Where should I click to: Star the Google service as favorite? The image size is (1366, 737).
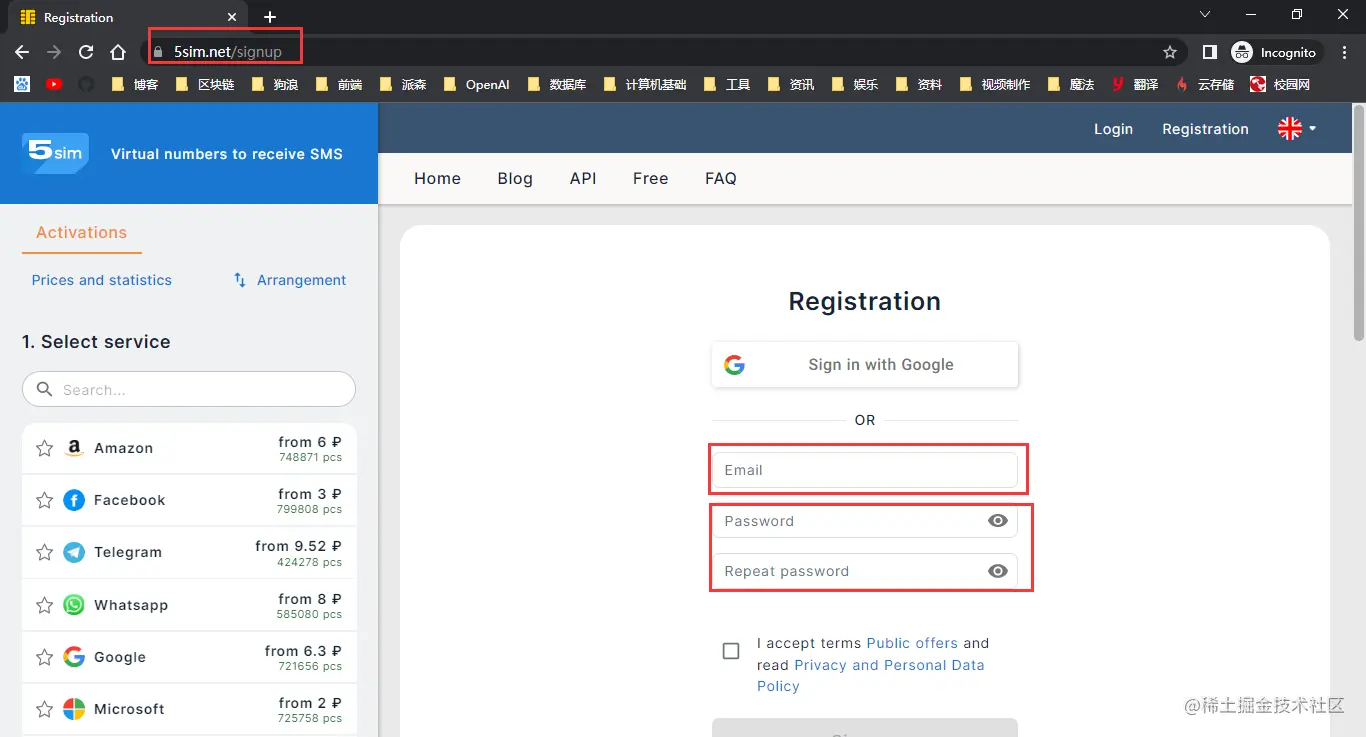[44, 658]
